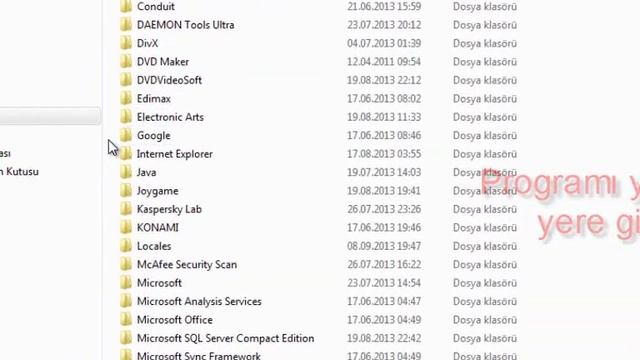
Task: Select the DVD Maker name
Action: point(163,62)
